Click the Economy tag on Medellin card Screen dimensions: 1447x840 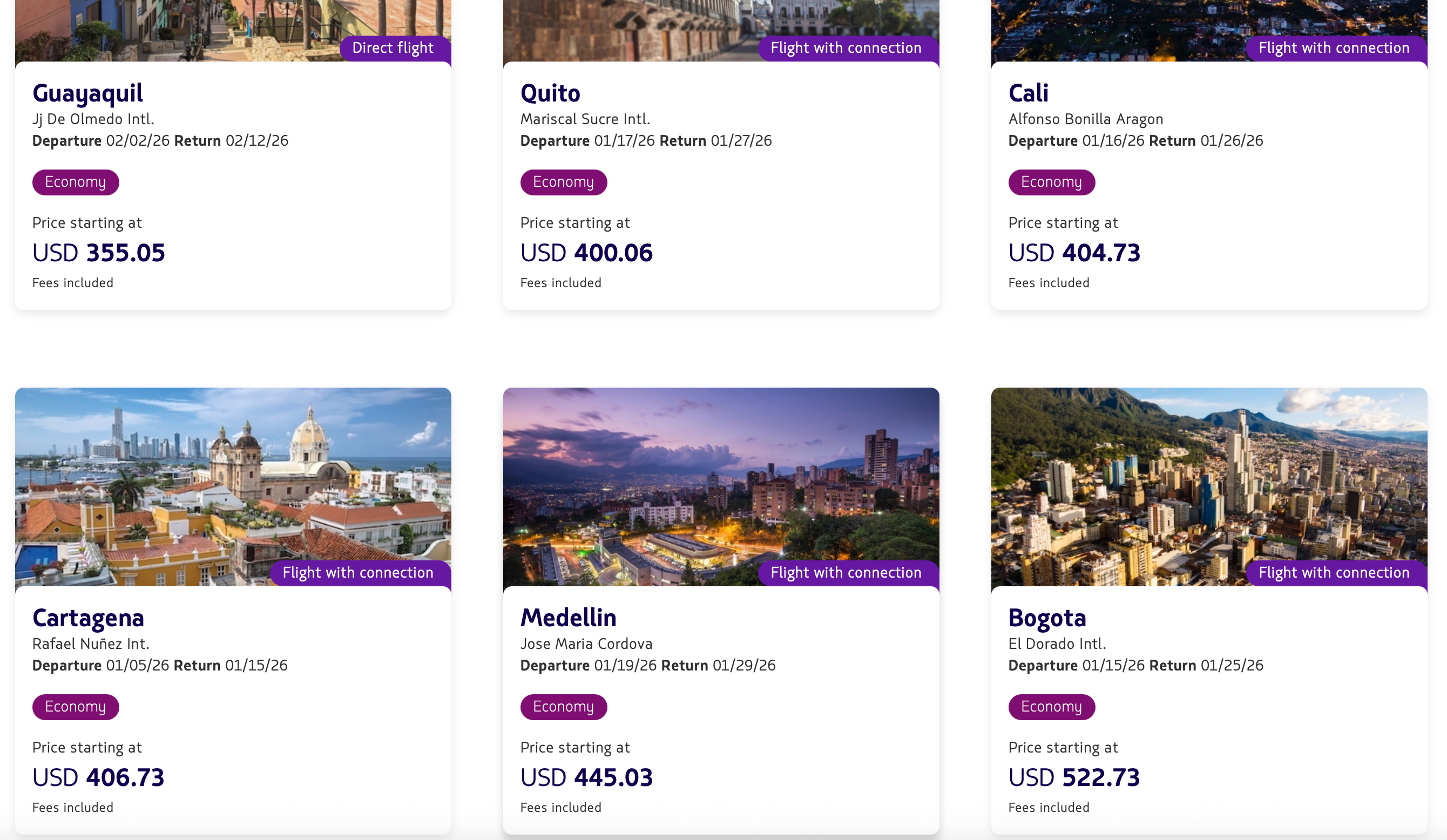pos(563,707)
